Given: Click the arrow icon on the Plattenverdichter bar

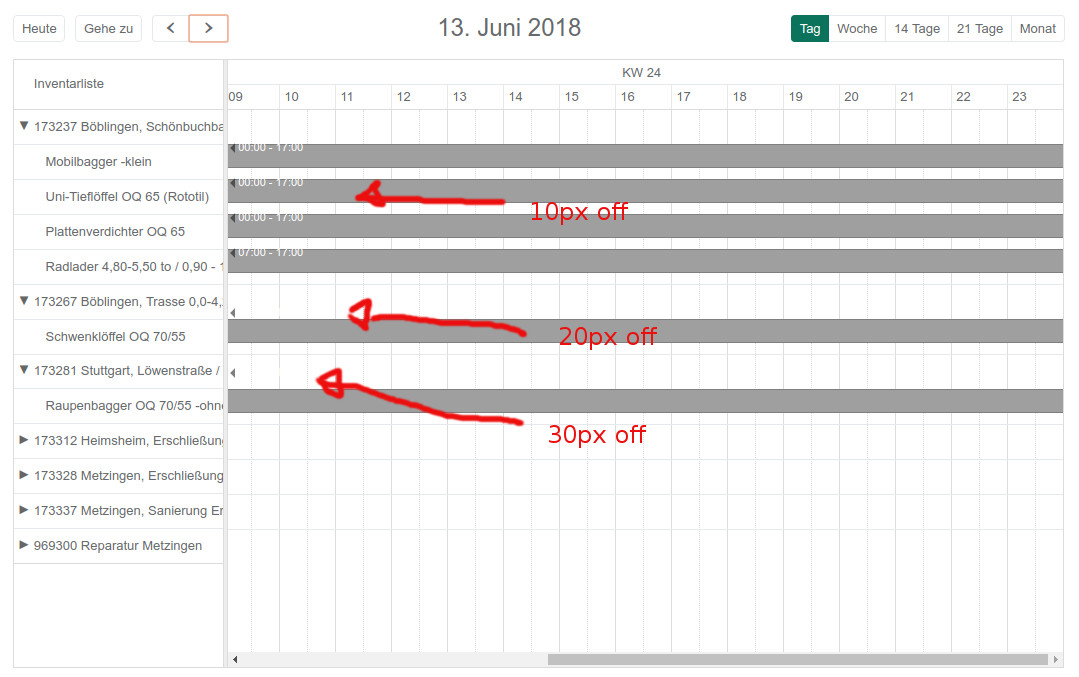Looking at the screenshot, I should tap(233, 216).
